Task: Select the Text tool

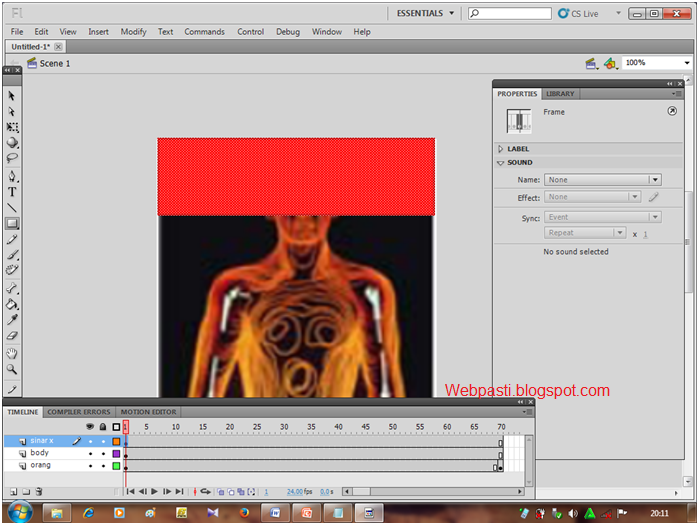Action: 12,192
